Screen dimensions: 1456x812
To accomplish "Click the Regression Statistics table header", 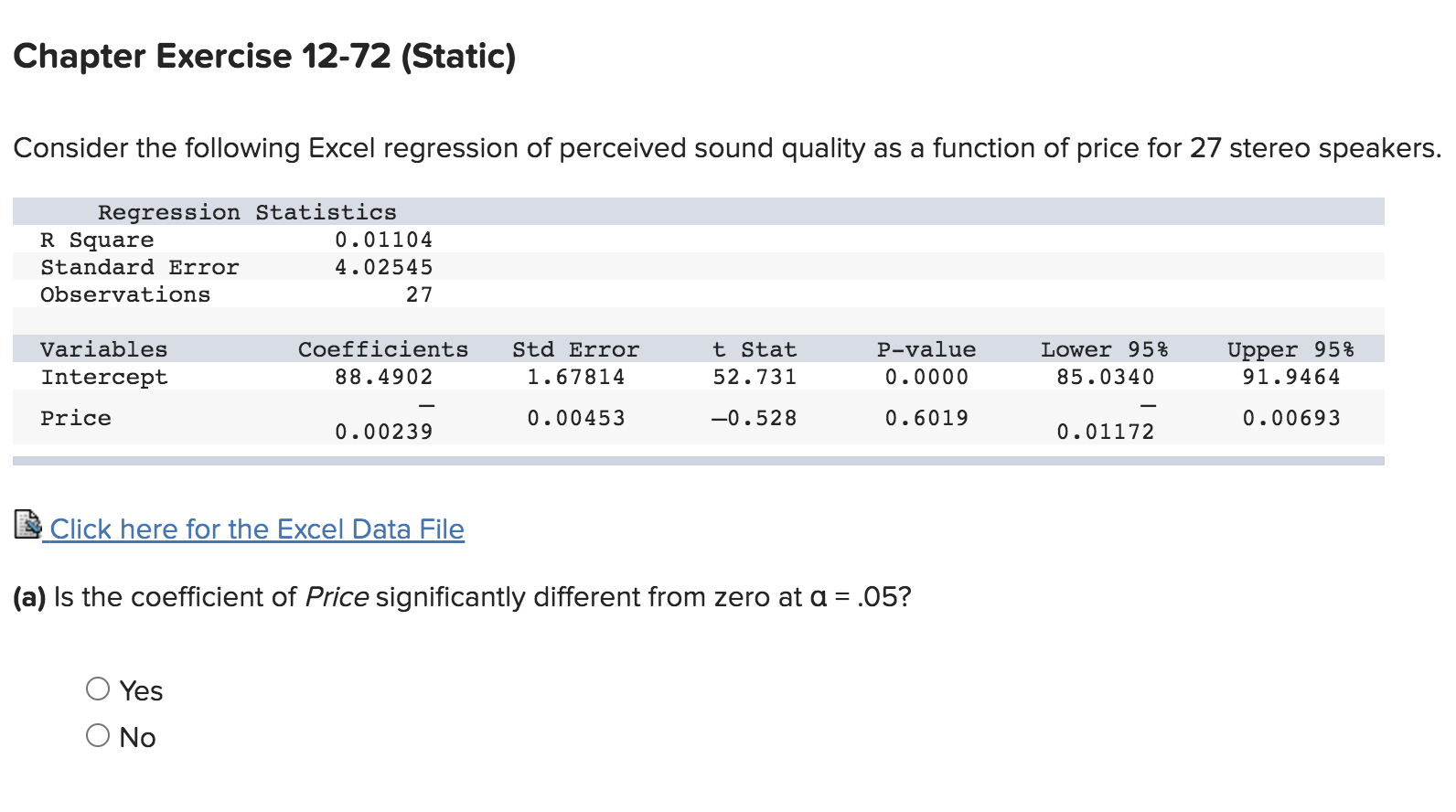I will (x=247, y=211).
